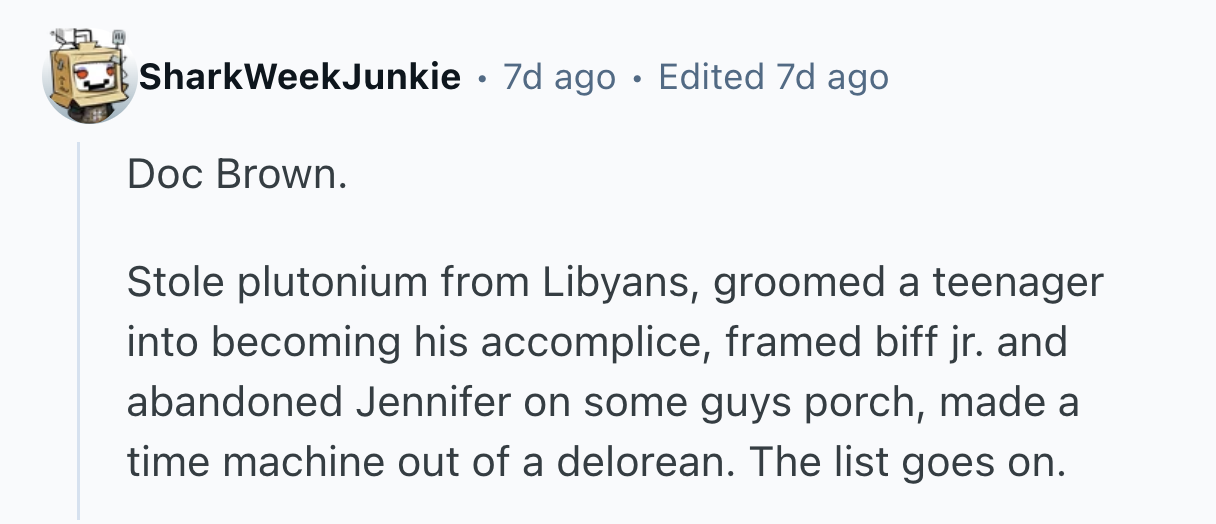Open the SharkWeekJunkie user profile link
This screenshot has height=524, width=1216.
point(300,76)
